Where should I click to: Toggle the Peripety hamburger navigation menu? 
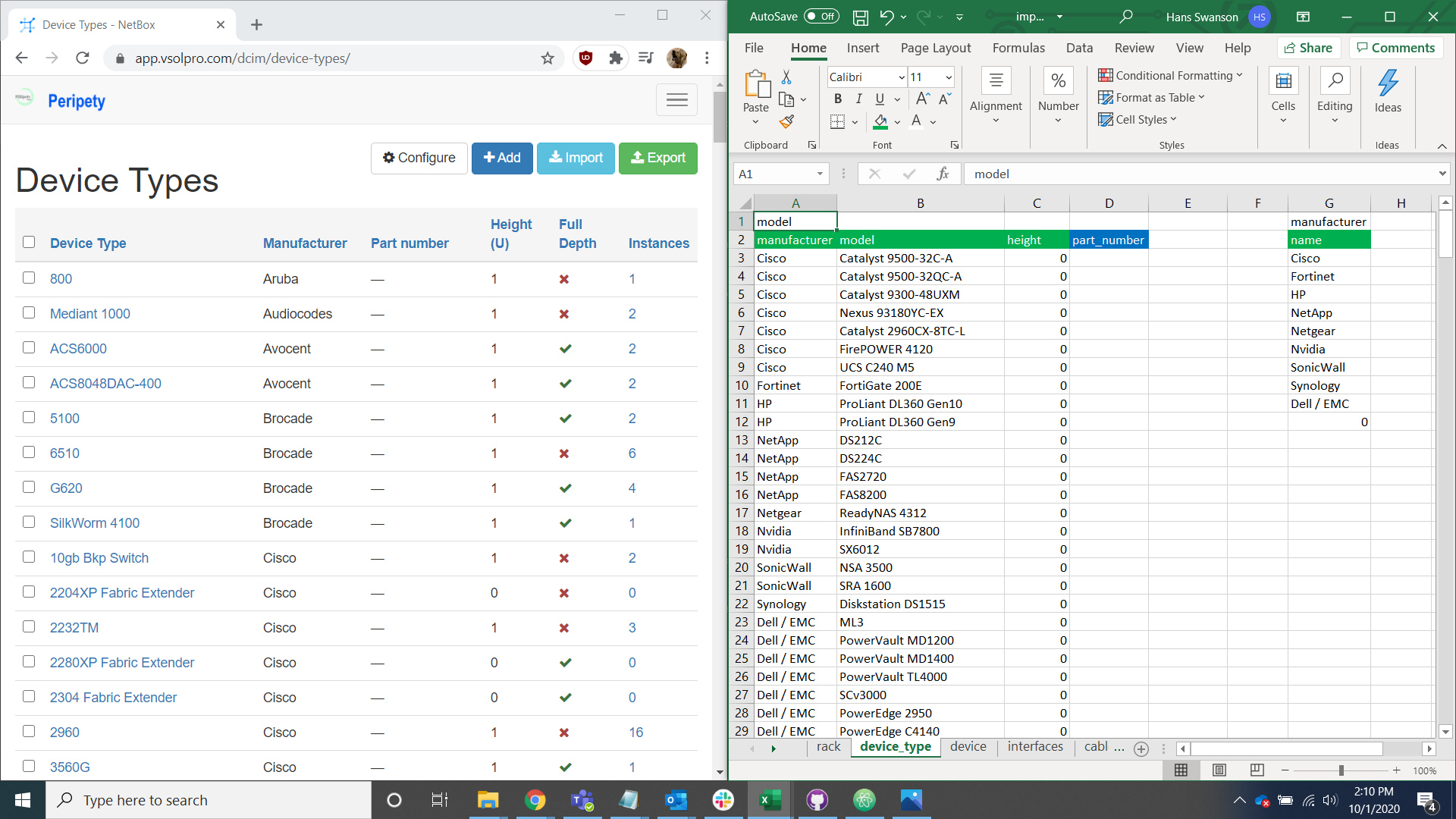[x=676, y=99]
